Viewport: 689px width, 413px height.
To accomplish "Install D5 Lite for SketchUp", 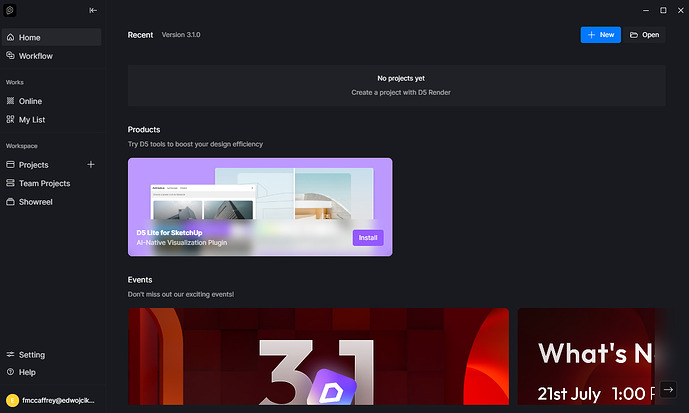I will (x=368, y=238).
